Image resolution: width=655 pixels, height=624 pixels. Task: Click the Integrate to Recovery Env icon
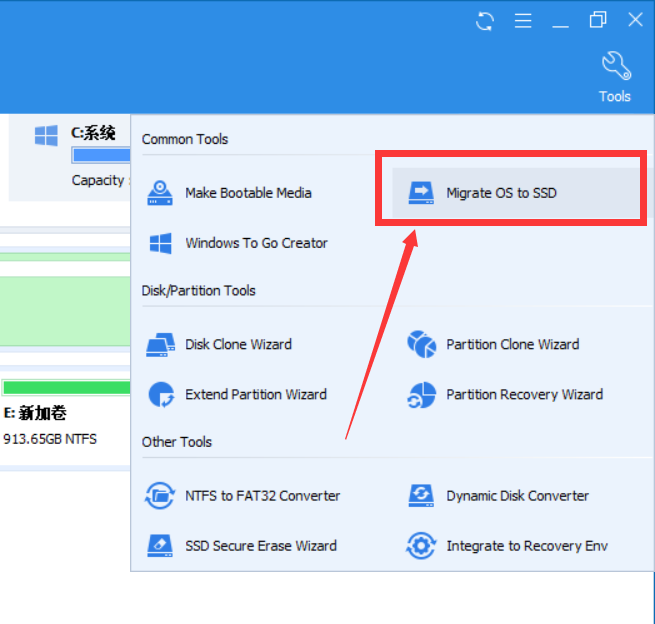tap(421, 545)
